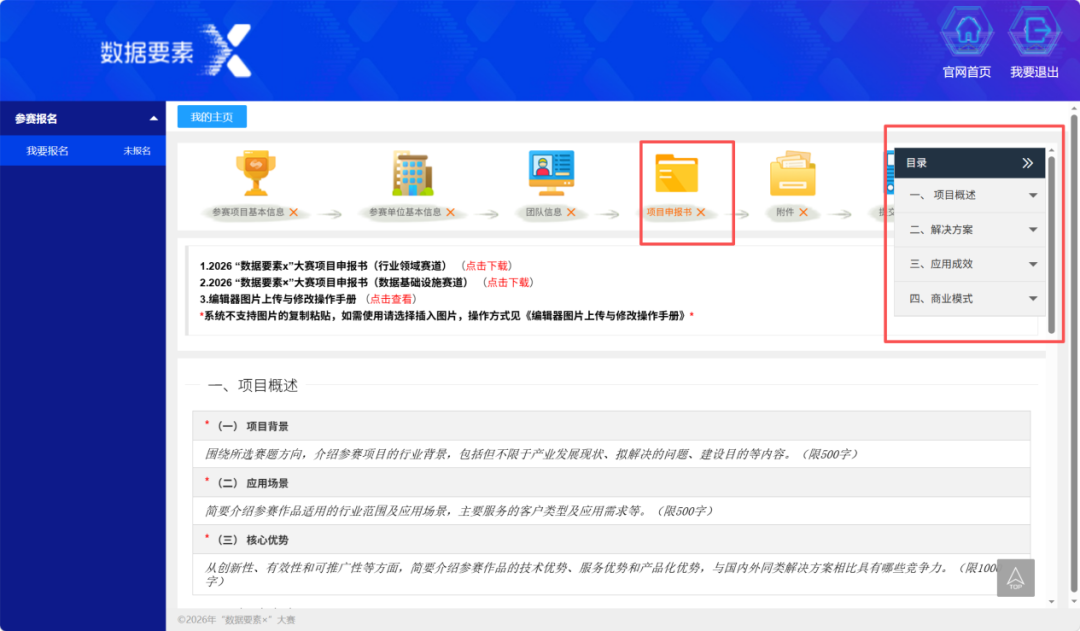The image size is (1080, 631).
Task: Expand 四、商业模式 directory entry
Action: (970, 298)
